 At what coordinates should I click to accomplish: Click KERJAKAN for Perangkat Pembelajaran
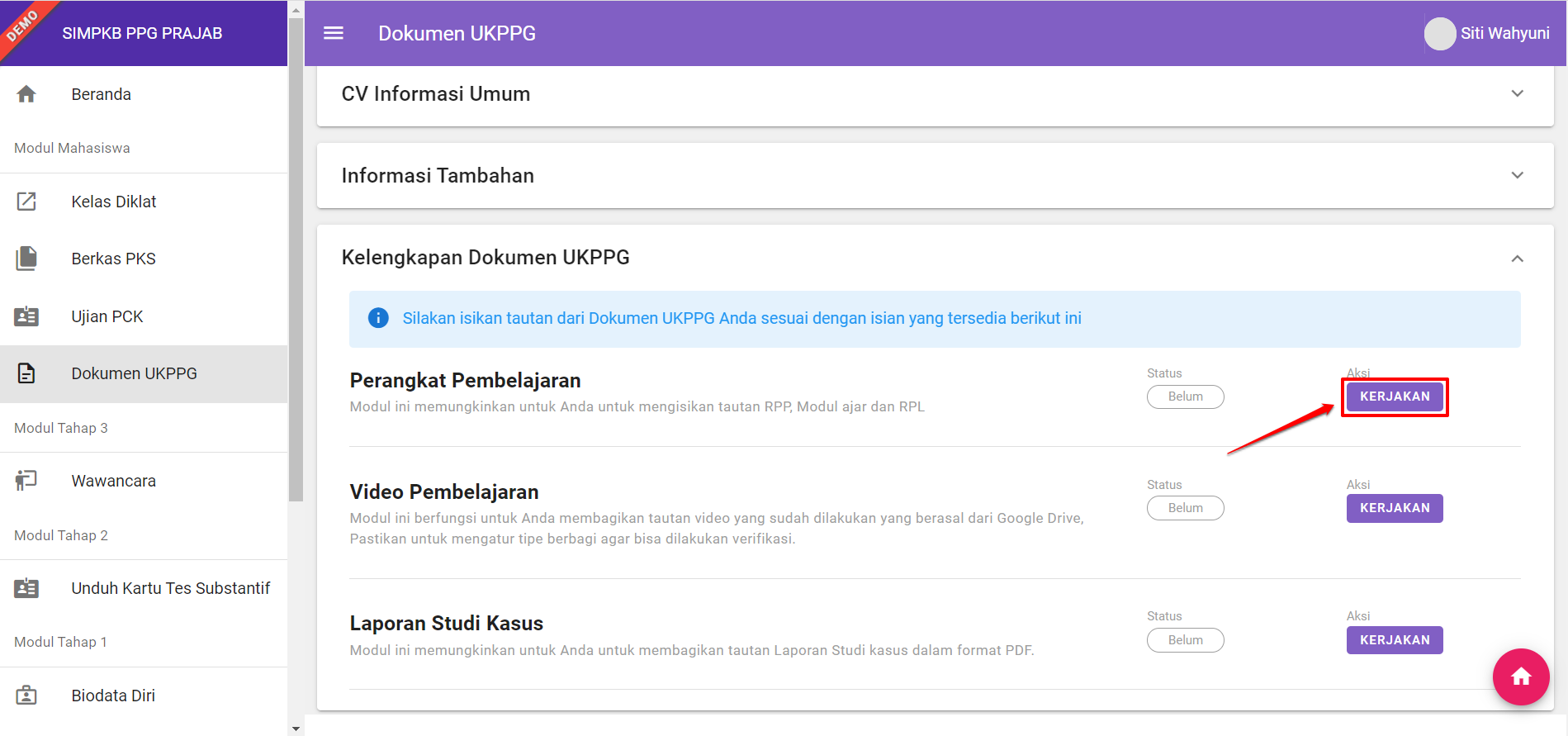pos(1394,396)
